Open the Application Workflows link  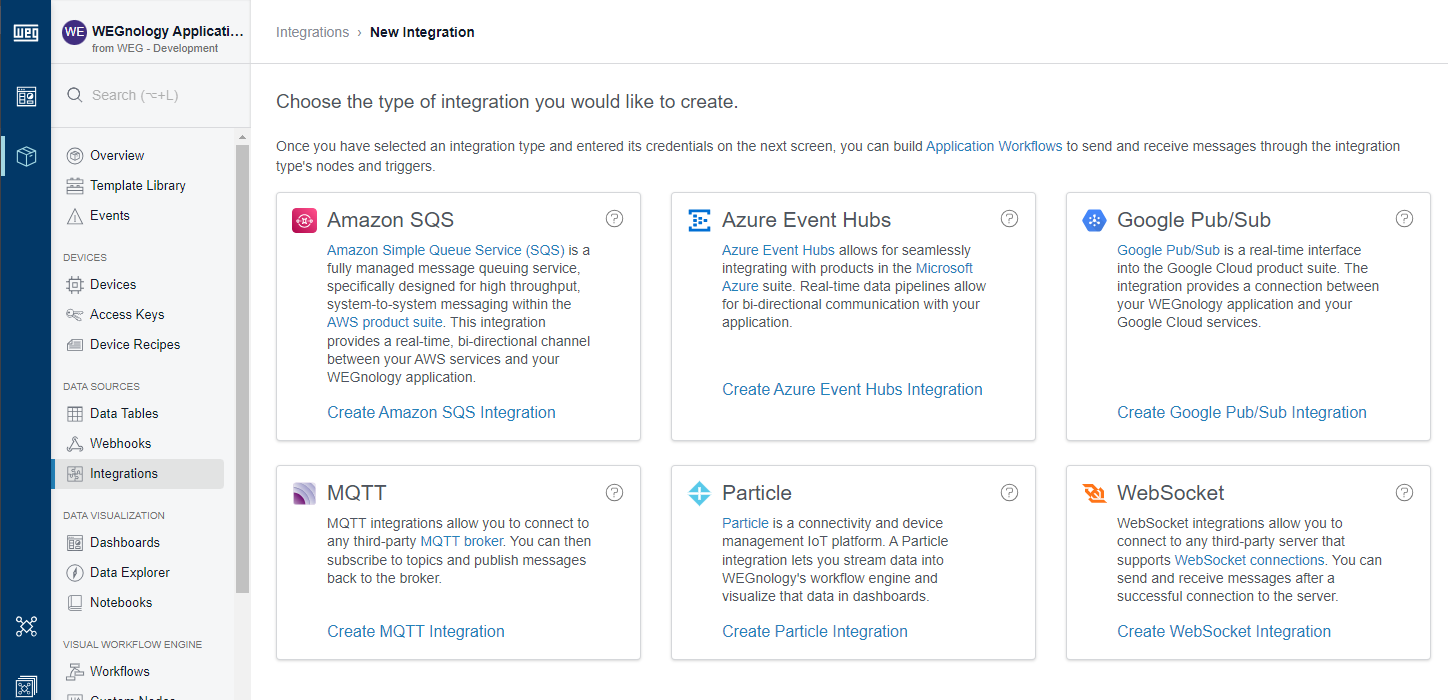point(994,146)
